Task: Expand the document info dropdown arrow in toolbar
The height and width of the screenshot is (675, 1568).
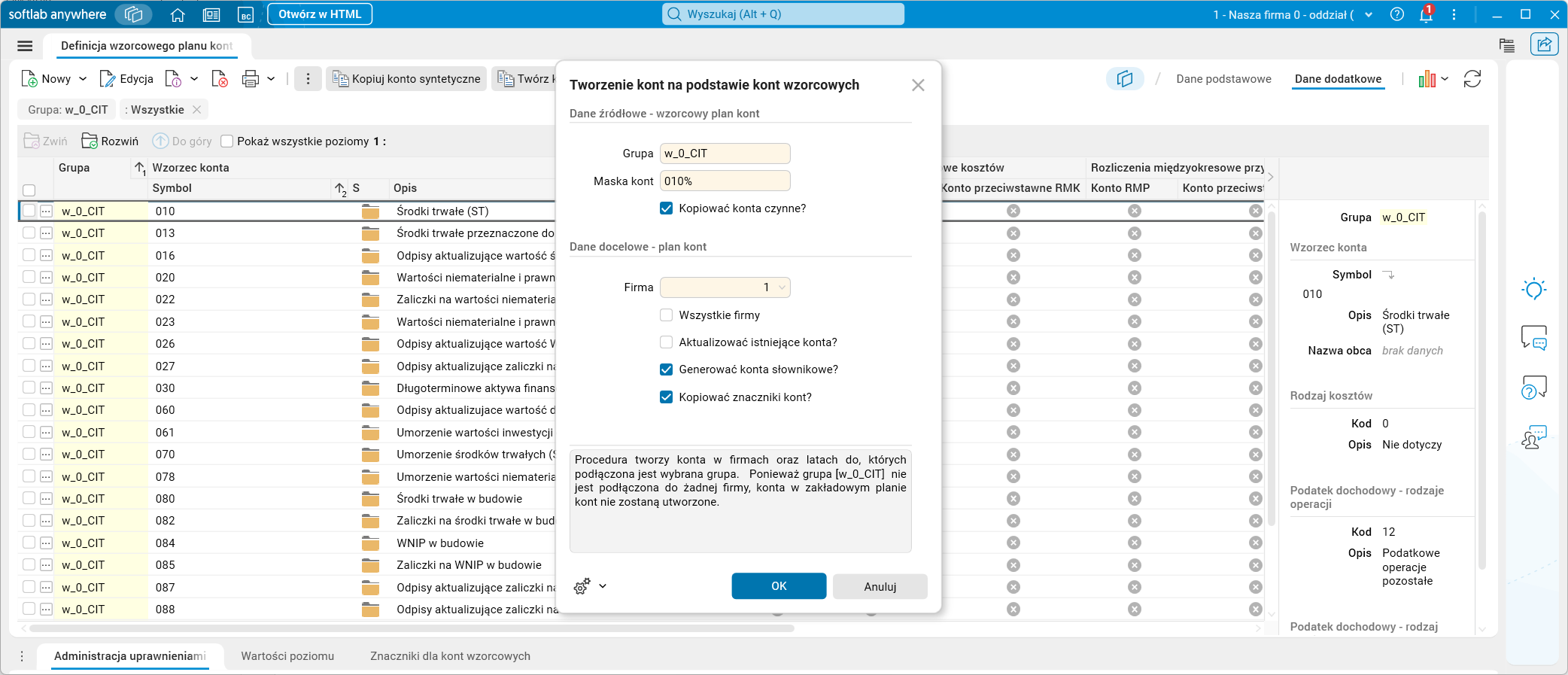Action: click(x=194, y=79)
